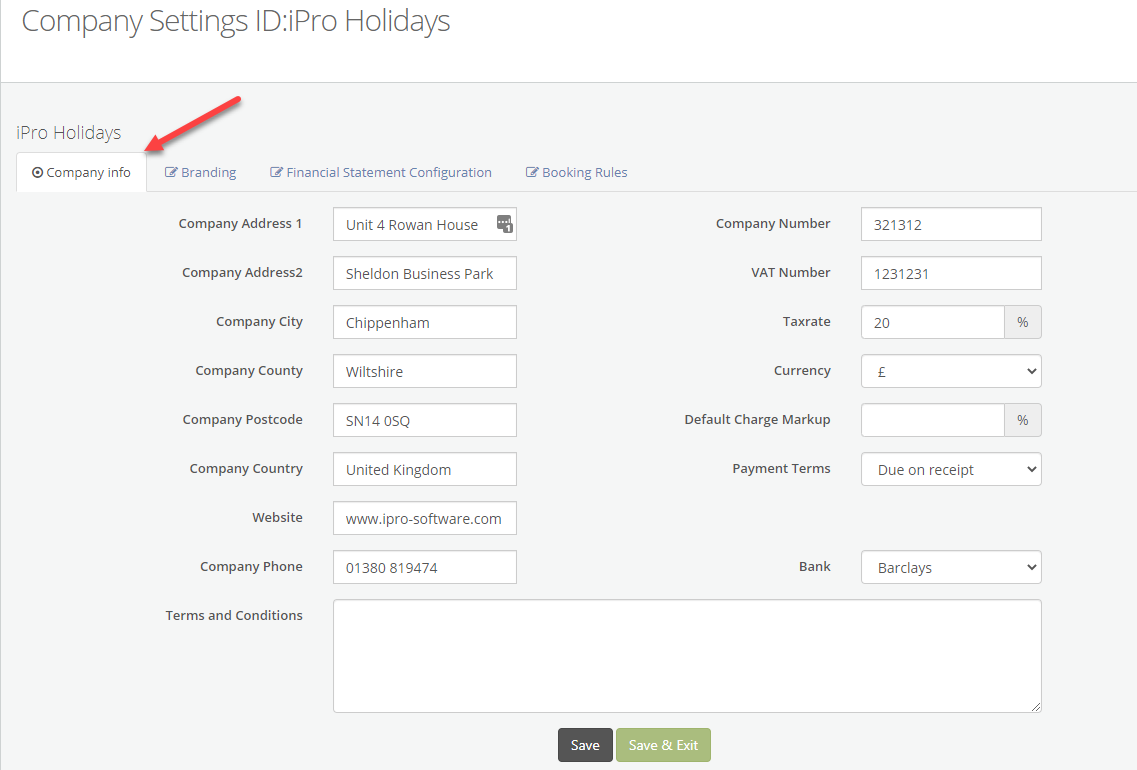Screen dimensions: 1137x770
Task: Click inside the Terms and Conditions text area
Action: tap(687, 656)
